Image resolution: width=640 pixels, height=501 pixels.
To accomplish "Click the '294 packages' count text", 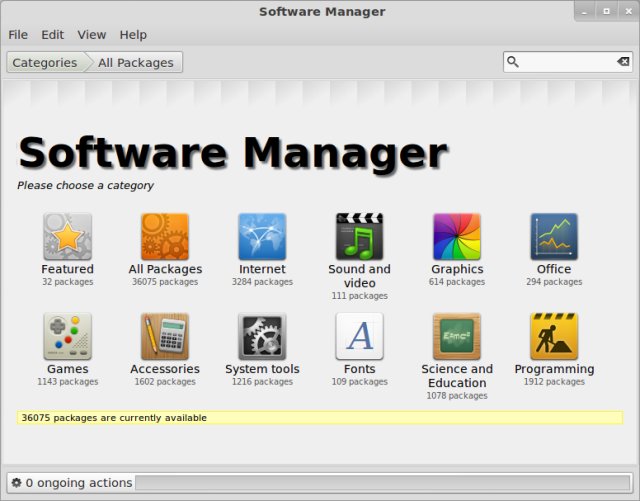I will tap(554, 282).
